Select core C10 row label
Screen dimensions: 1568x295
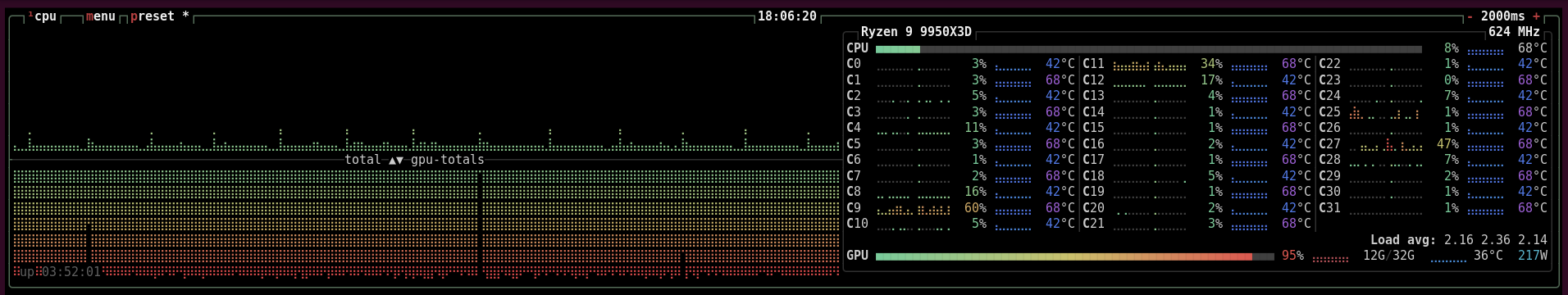(857, 224)
